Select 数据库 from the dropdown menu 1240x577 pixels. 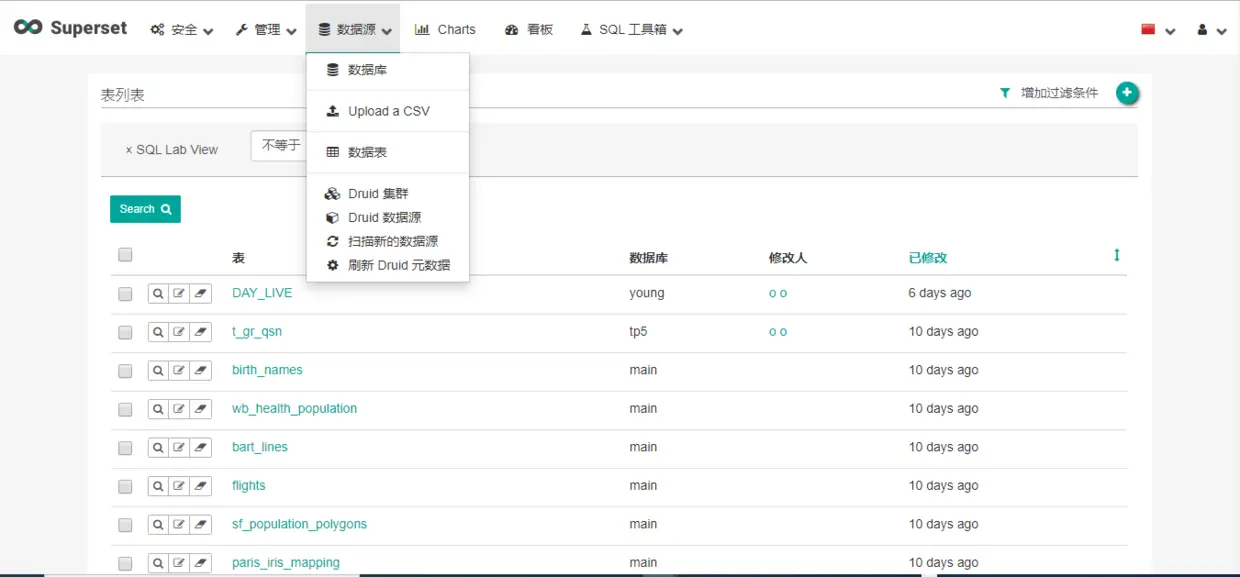click(387, 70)
